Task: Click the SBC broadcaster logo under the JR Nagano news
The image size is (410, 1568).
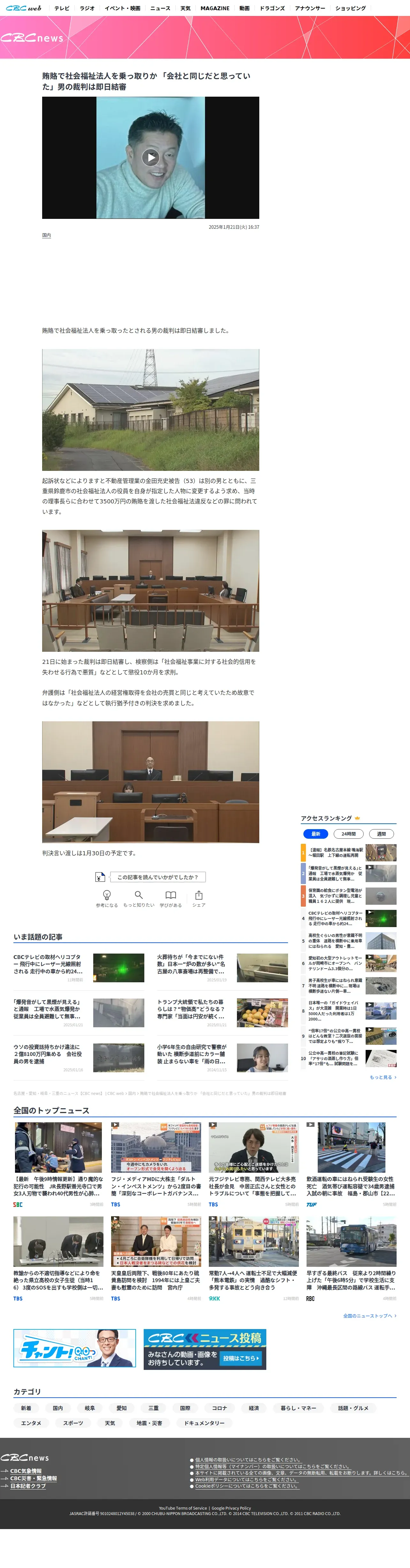Action: tap(18, 1205)
